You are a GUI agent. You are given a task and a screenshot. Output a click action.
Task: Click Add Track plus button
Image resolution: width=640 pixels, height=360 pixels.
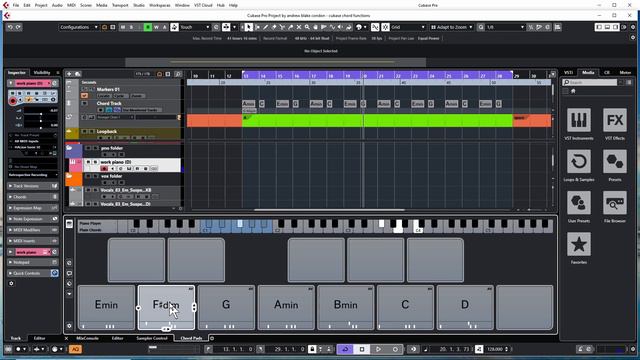[x=69, y=74]
